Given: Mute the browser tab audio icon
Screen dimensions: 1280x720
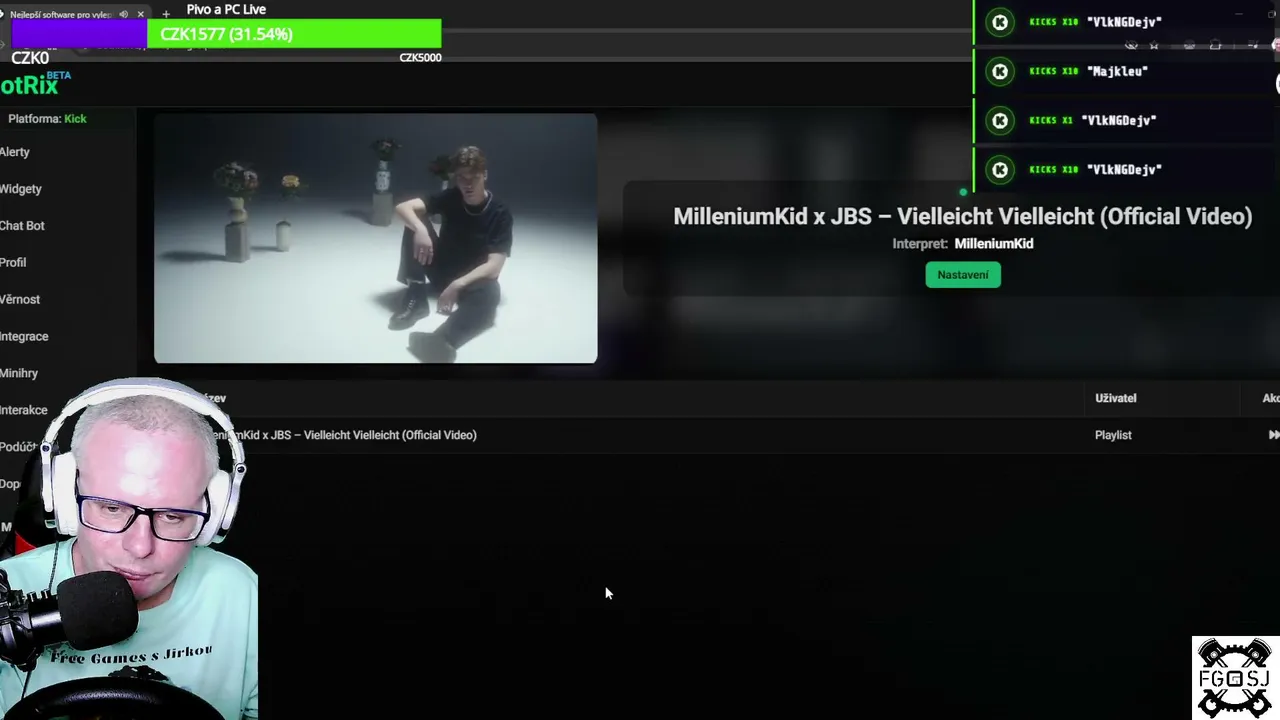Looking at the screenshot, I should point(123,14).
